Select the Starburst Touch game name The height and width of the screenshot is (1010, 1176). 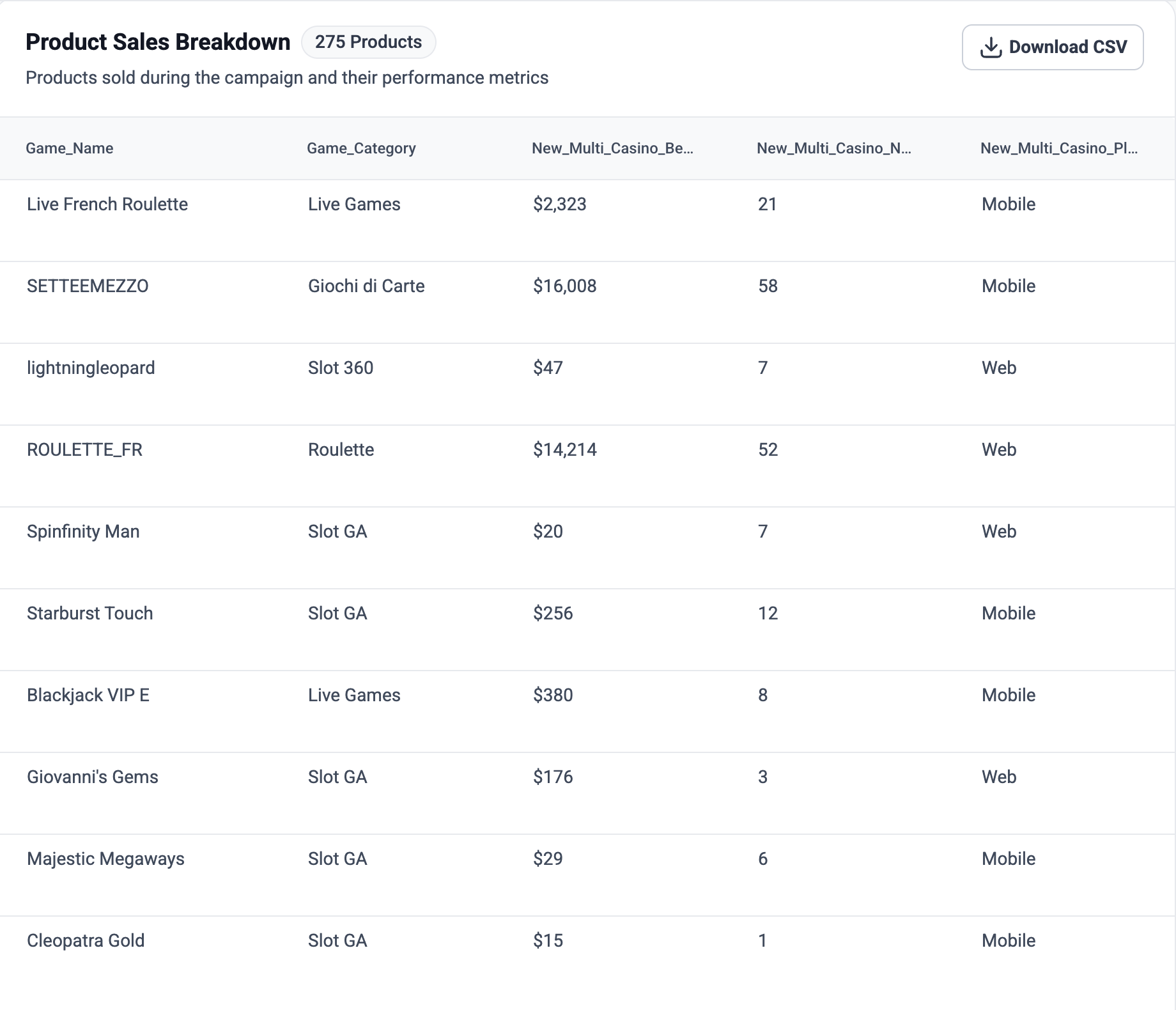[90, 614]
